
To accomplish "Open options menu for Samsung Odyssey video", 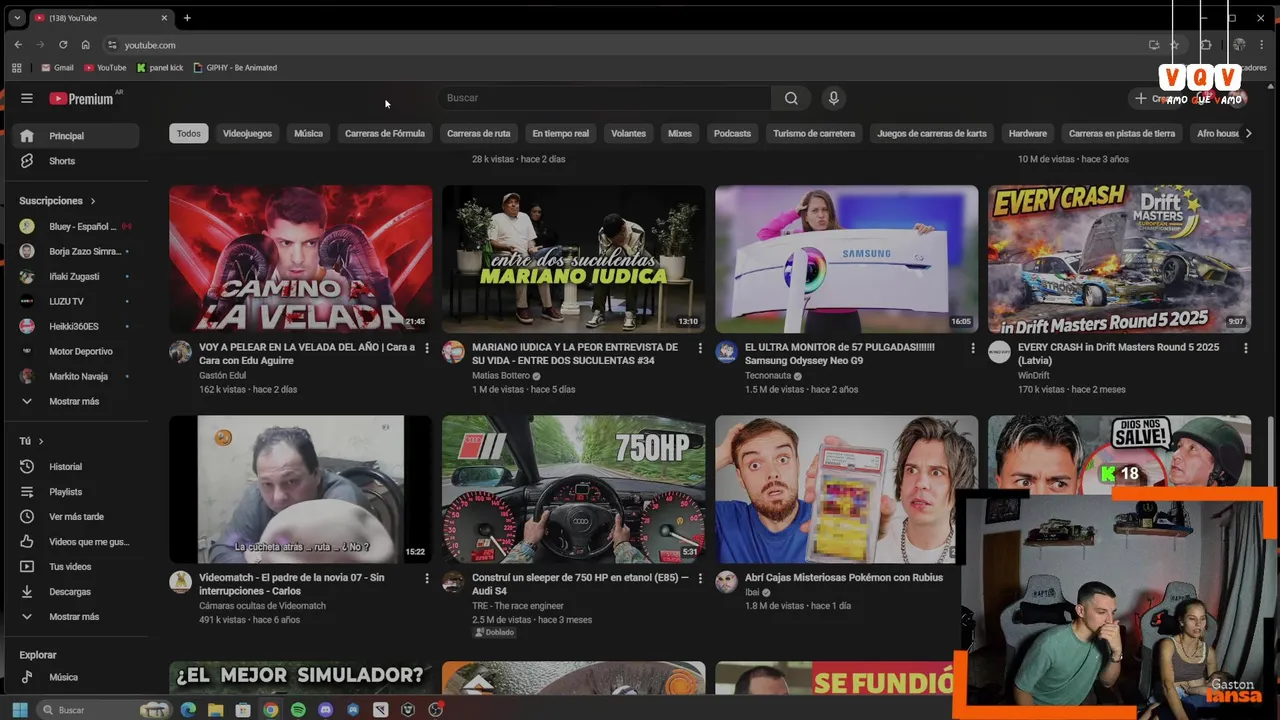I will (973, 348).
